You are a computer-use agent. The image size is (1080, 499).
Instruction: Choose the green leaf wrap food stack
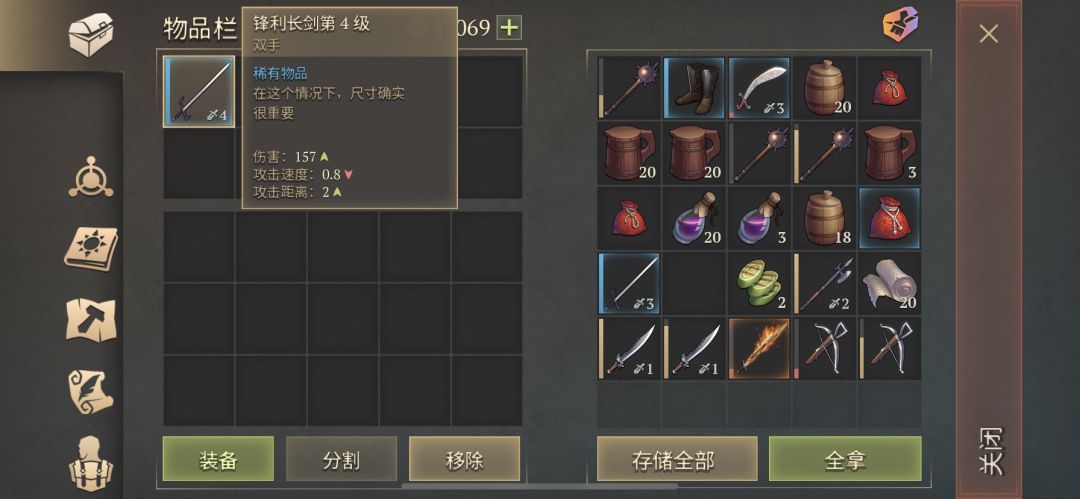(x=758, y=283)
